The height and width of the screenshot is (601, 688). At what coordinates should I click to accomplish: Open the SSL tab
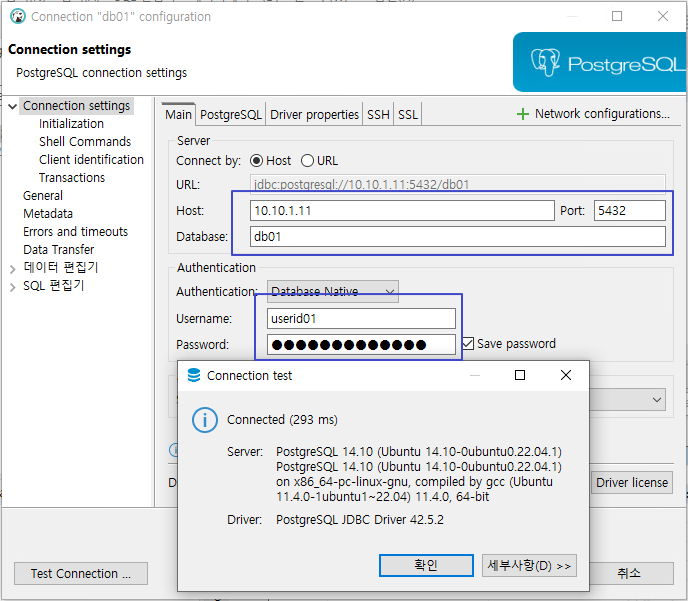pos(408,114)
